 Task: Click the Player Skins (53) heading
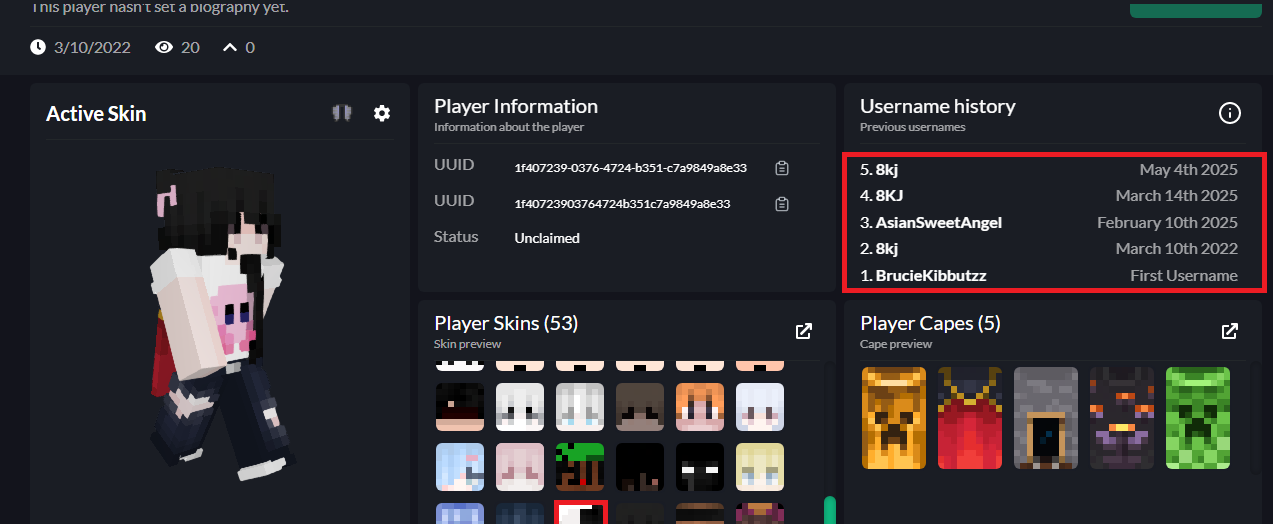pyautogui.click(x=506, y=323)
